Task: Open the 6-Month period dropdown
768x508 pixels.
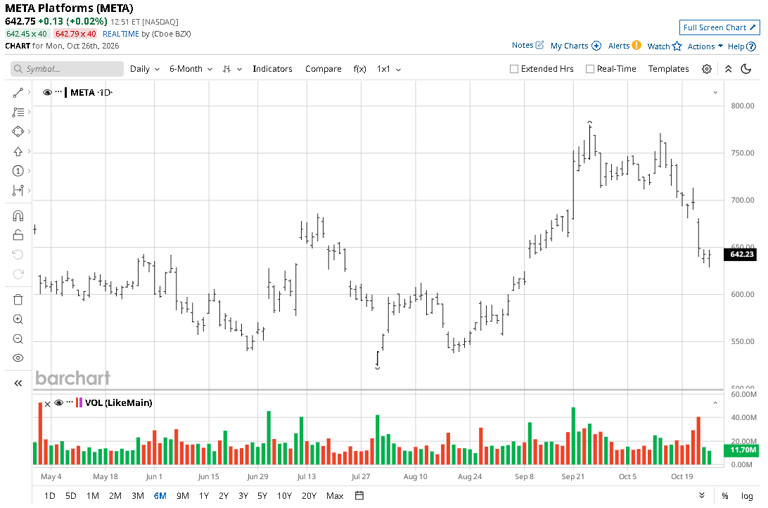Action: (191, 69)
